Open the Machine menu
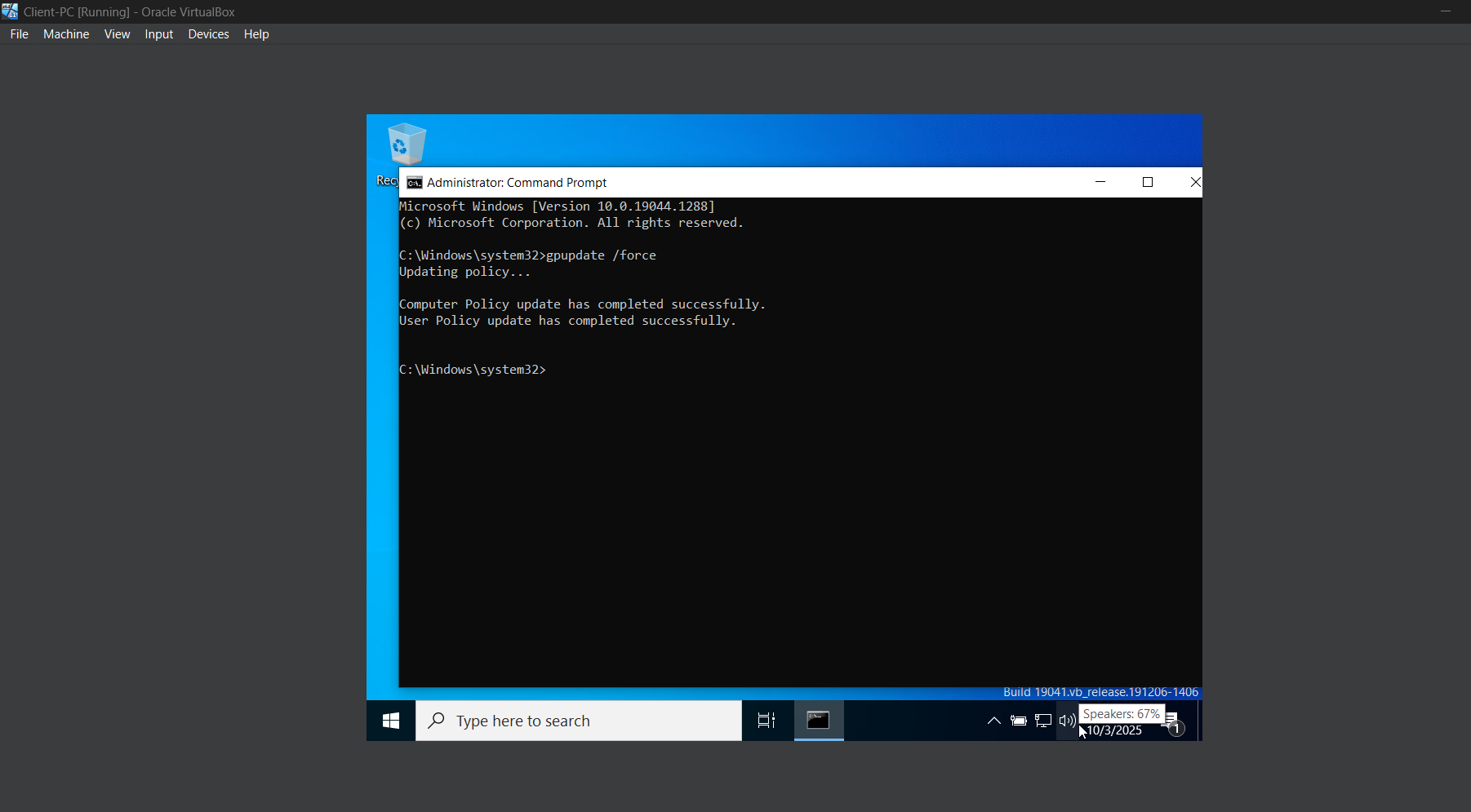The width and height of the screenshot is (1471, 812). click(x=66, y=34)
